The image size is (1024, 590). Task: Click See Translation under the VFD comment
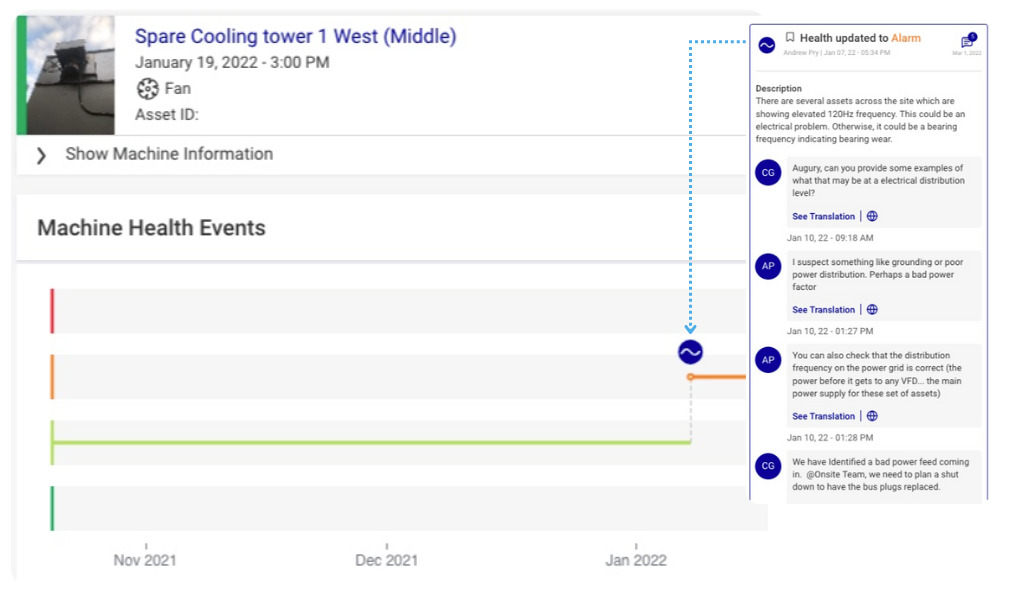pyautogui.click(x=823, y=416)
